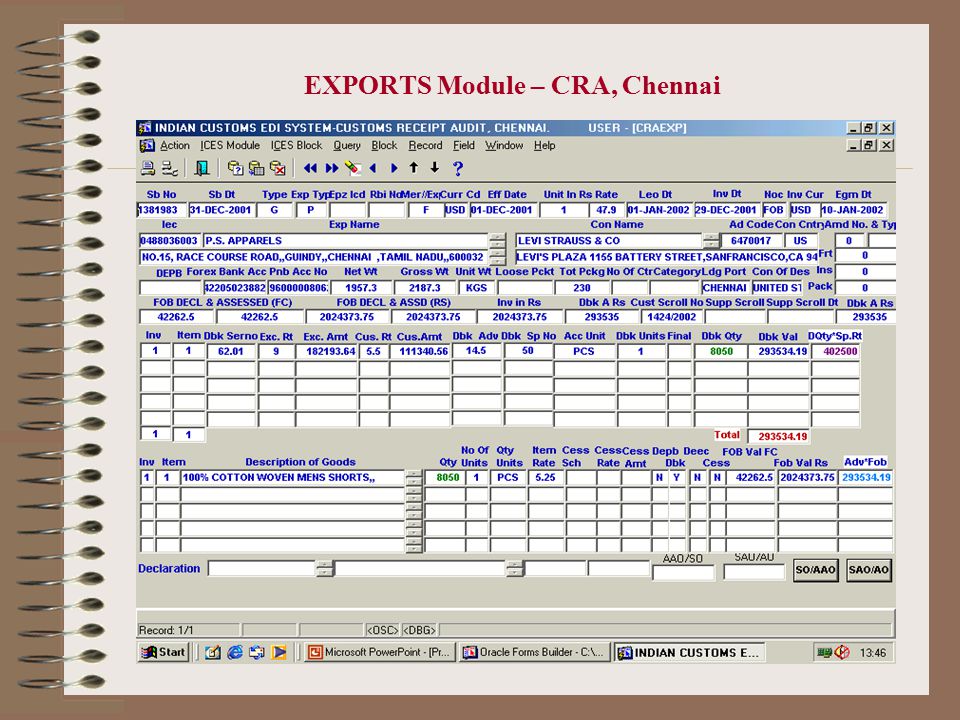Click the INDIAN CUSTOMS E... taskbar button

point(689,653)
